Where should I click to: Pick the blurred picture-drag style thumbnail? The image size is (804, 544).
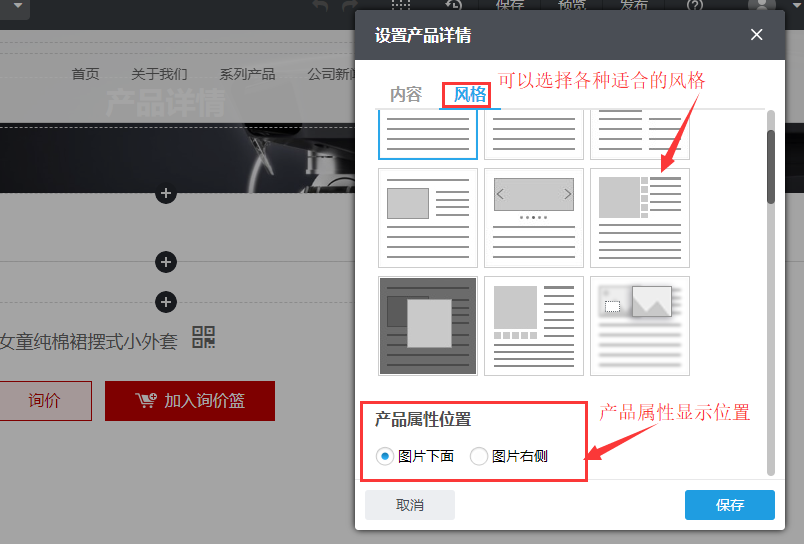point(640,326)
